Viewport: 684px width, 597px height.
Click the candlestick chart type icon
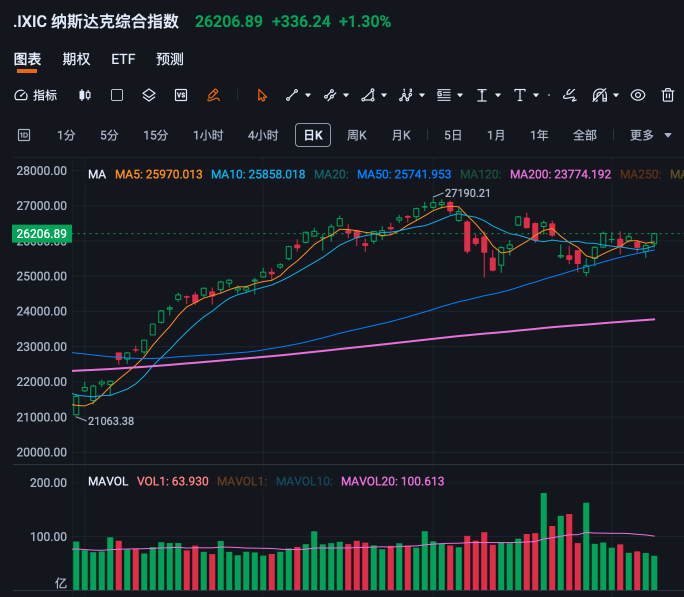point(85,95)
